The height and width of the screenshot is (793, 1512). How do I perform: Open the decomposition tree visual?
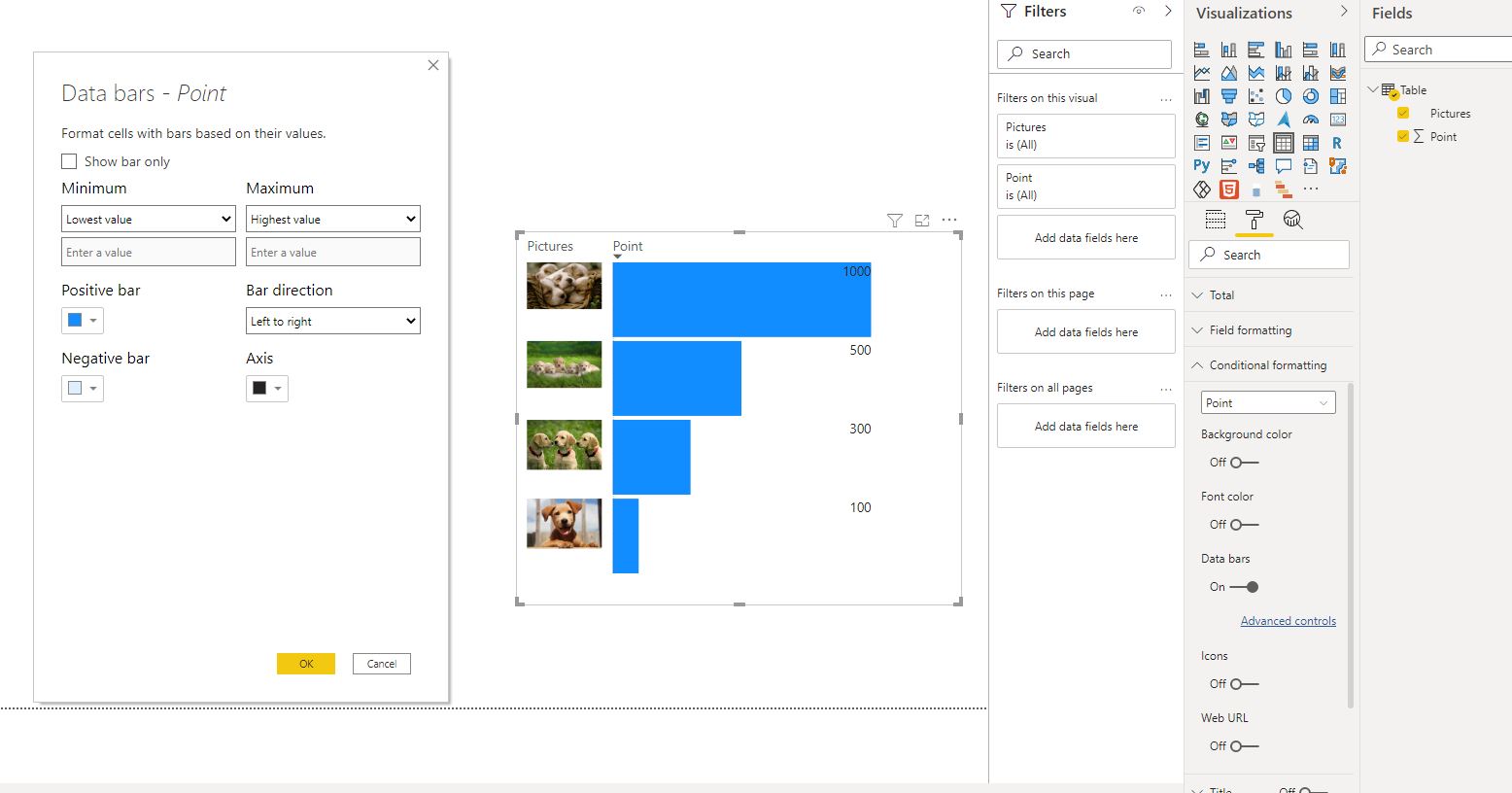(x=1256, y=166)
